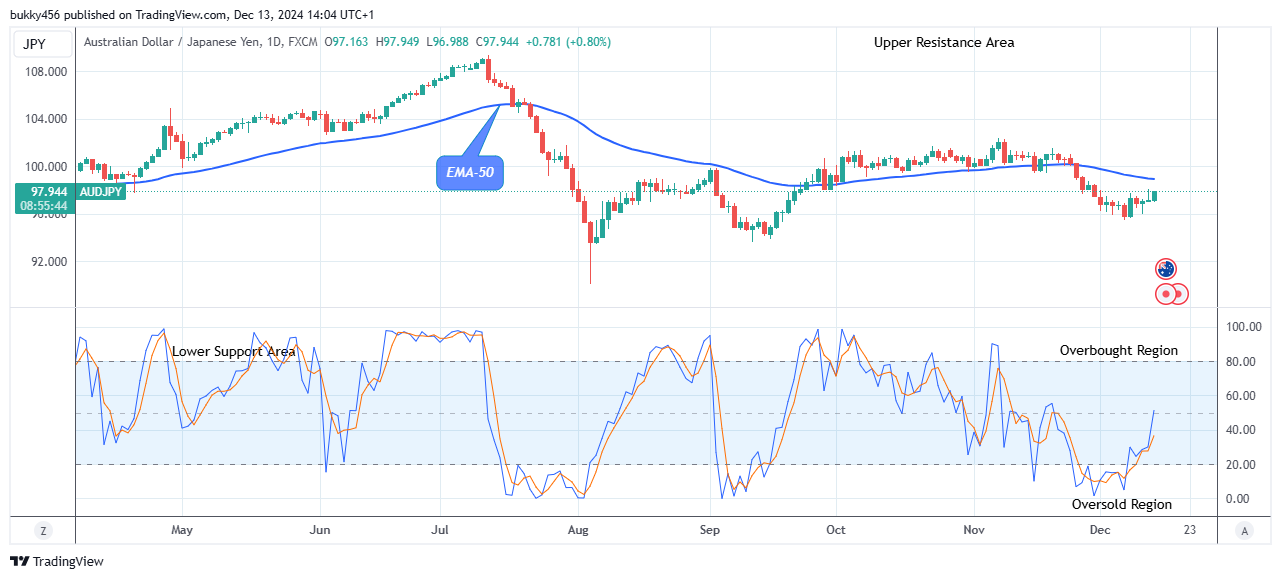
Task: Click the Australian flag icon on the chart
Action: (1166, 268)
